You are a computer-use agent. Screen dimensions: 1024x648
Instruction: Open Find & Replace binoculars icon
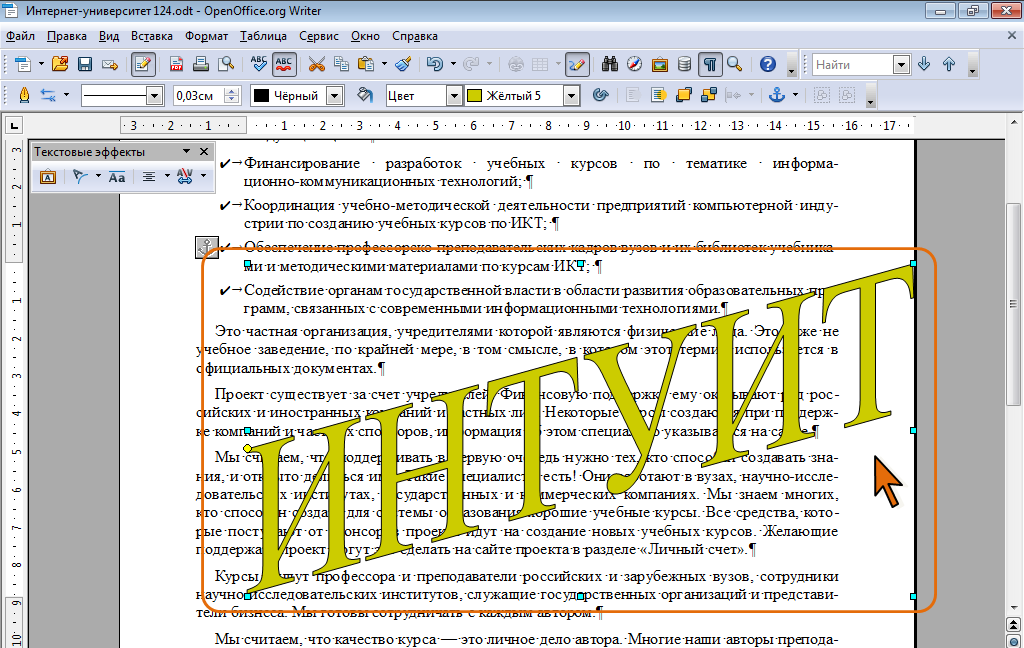pyautogui.click(x=610, y=64)
